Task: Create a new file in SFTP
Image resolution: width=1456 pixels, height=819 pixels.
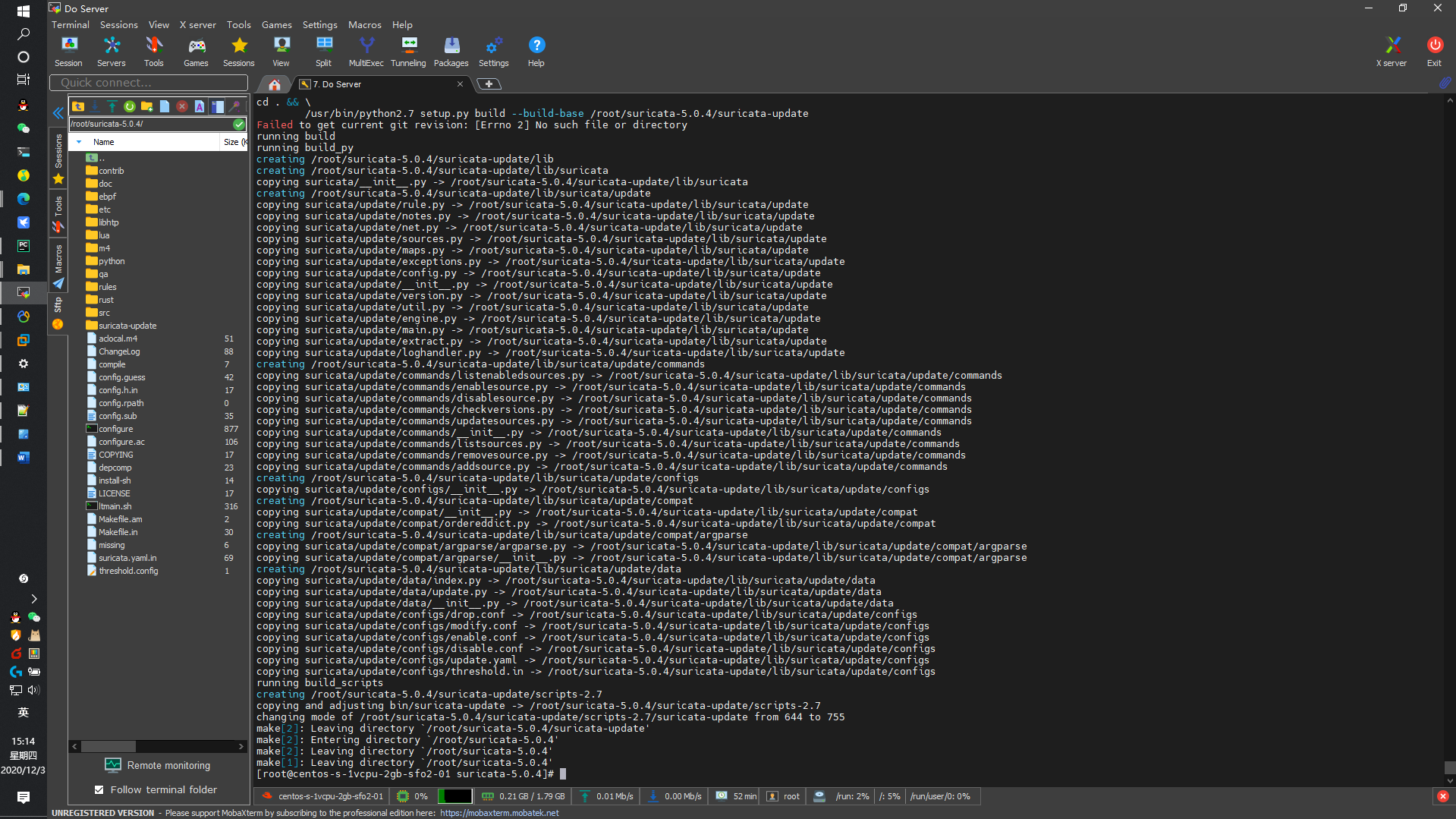Action: coord(164,106)
